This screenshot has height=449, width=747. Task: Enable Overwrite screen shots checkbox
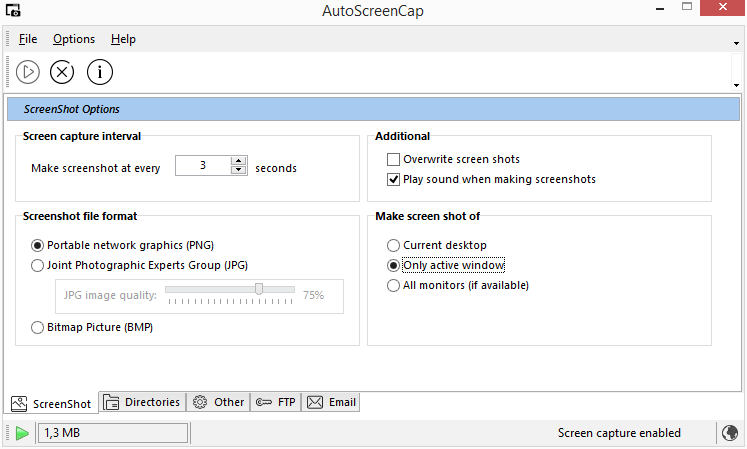click(393, 159)
